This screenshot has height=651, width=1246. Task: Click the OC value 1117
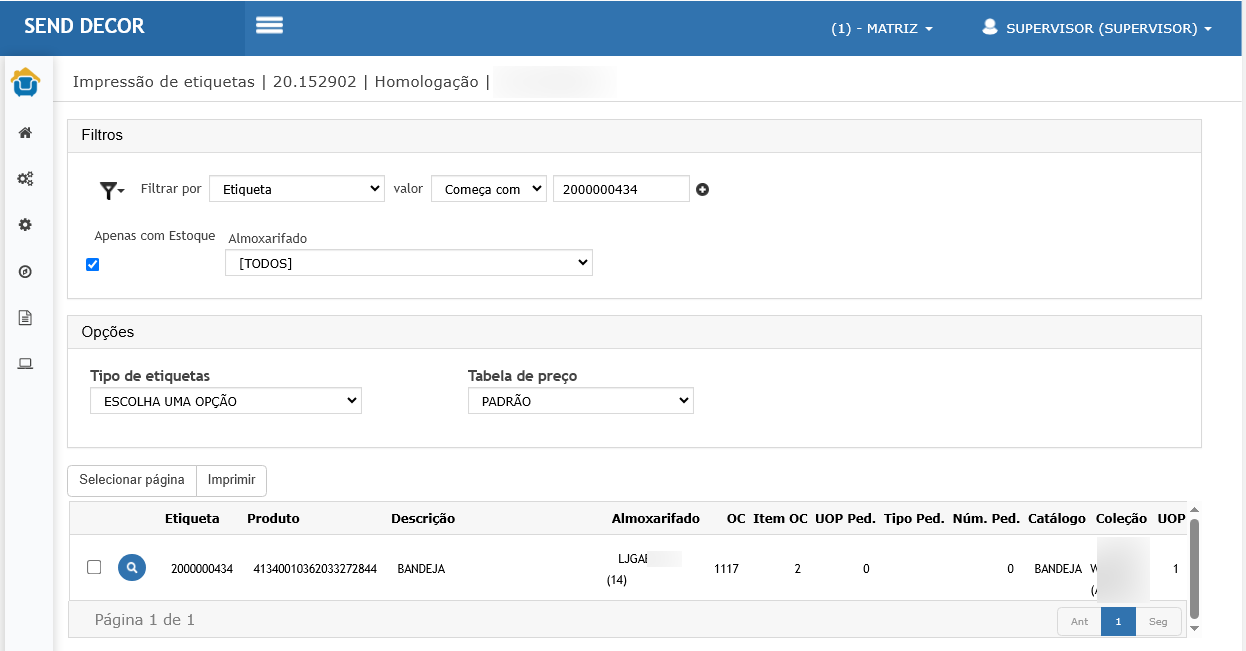(x=727, y=569)
